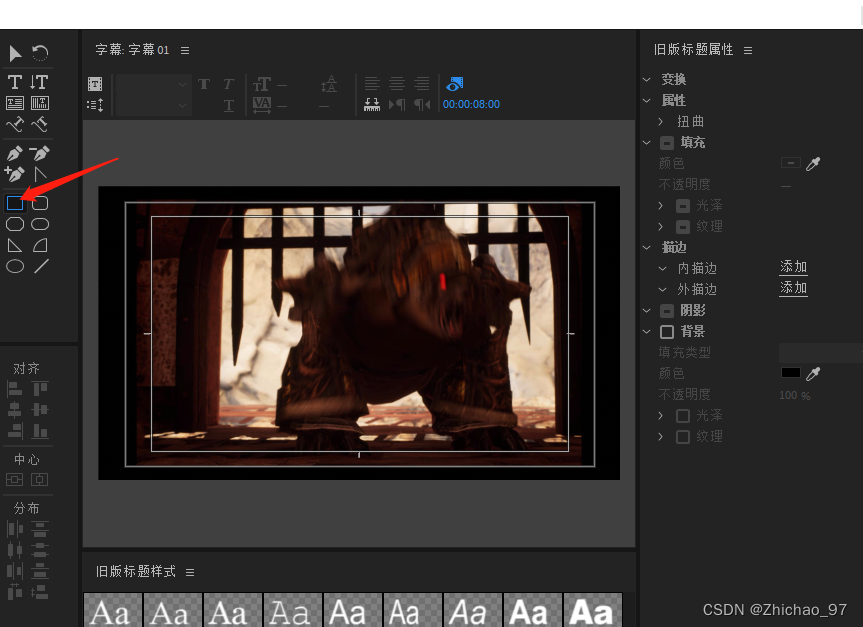Open the 字幕 panel menu
Screen dimensions: 863x627
pyautogui.click(x=185, y=50)
